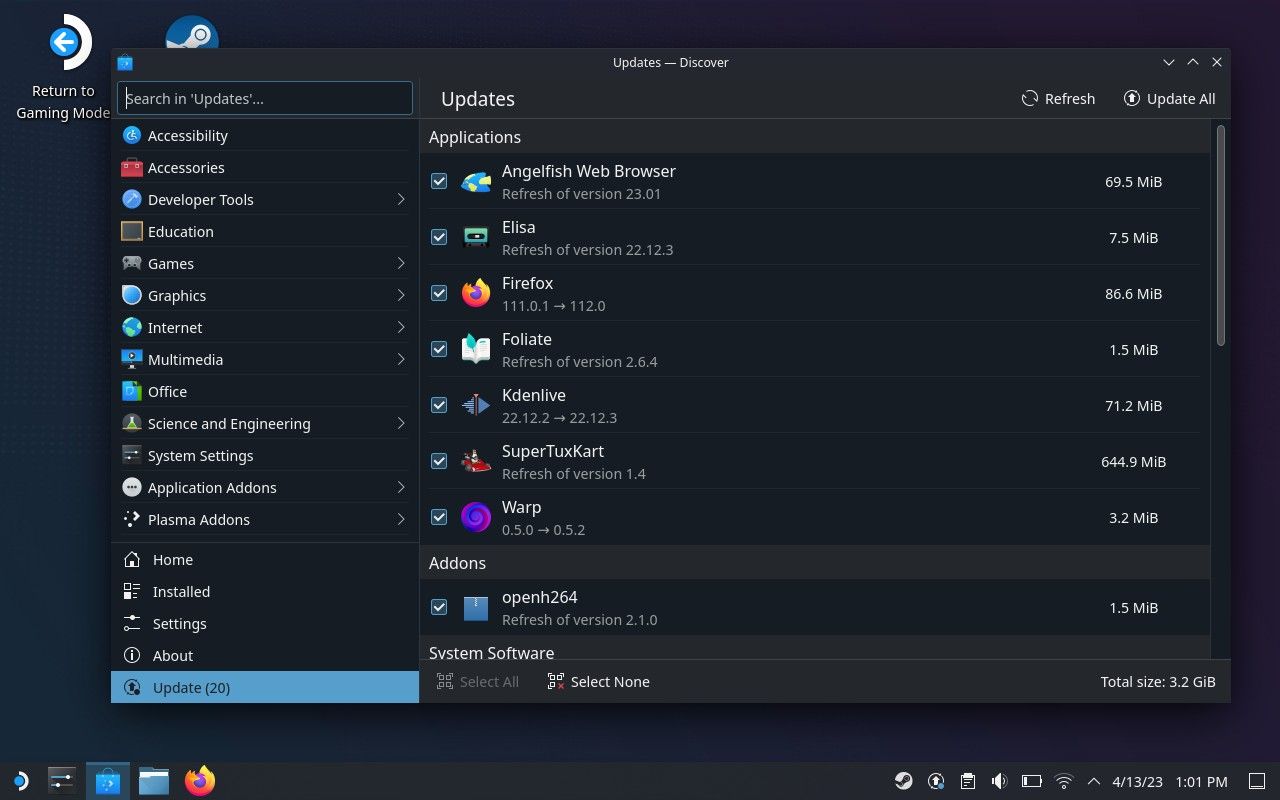Uncheck the Warp update checkbox
The width and height of the screenshot is (1280, 800).
click(439, 518)
